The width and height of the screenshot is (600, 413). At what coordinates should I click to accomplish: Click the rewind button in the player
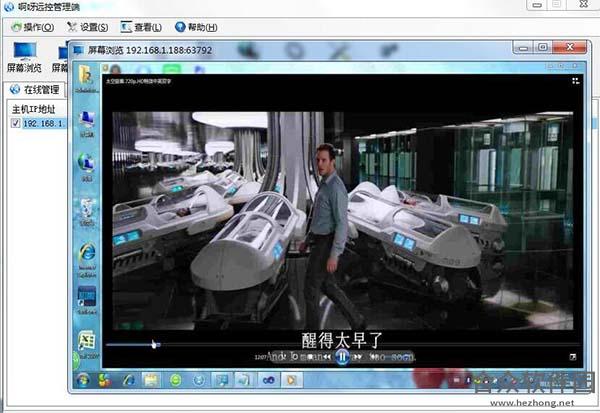326,357
